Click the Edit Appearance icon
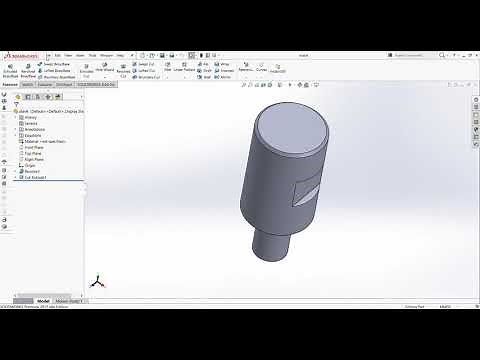The image size is (480, 360). coord(300,85)
